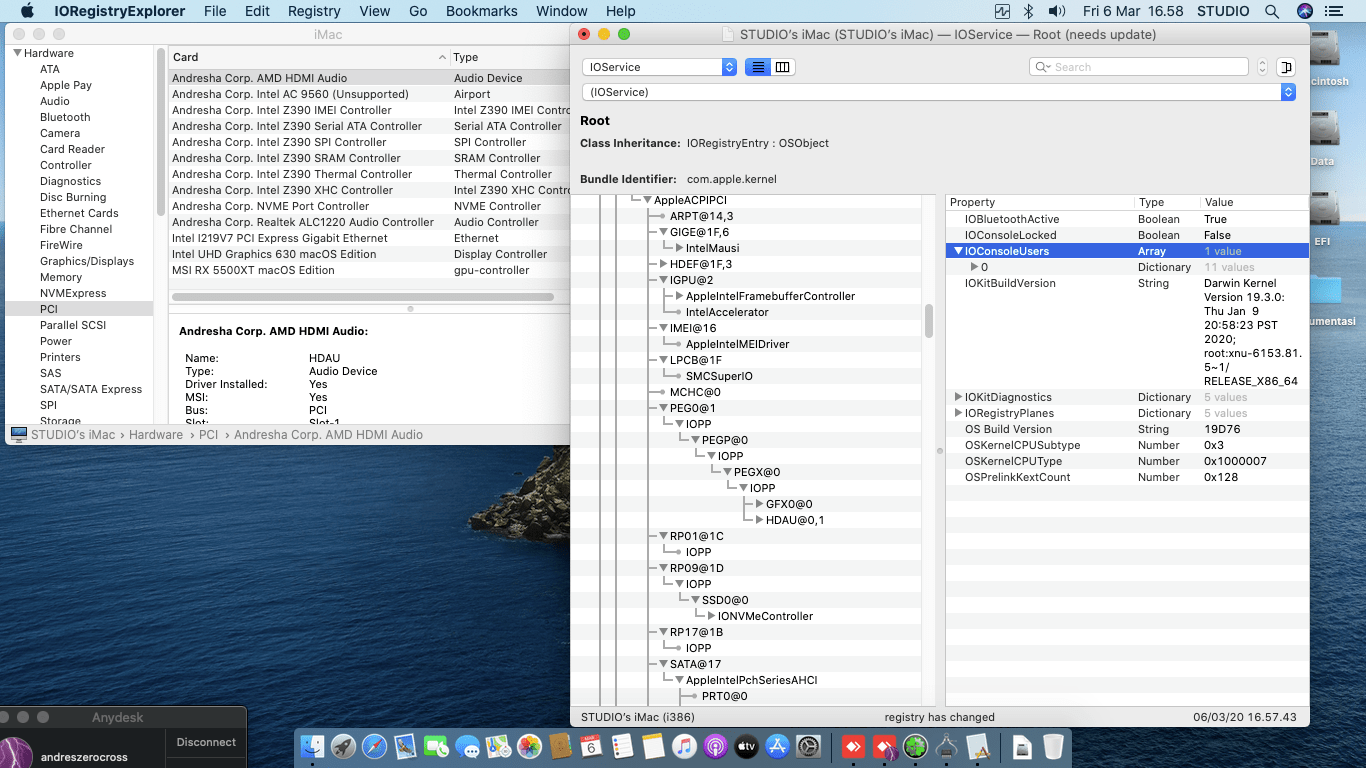Open the FaceTime Dock icon

(x=437, y=746)
